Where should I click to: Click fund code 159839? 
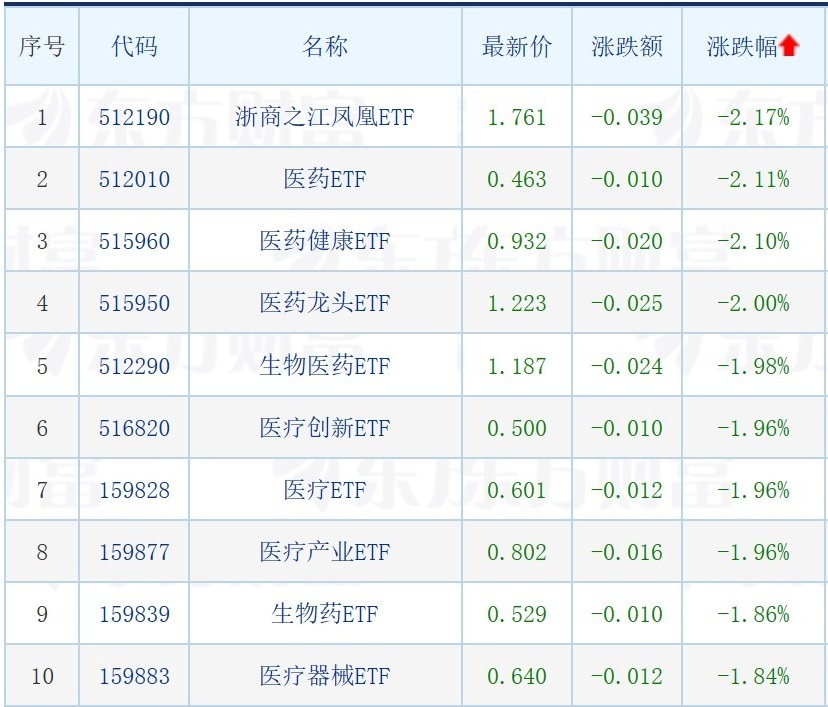pyautogui.click(x=134, y=614)
